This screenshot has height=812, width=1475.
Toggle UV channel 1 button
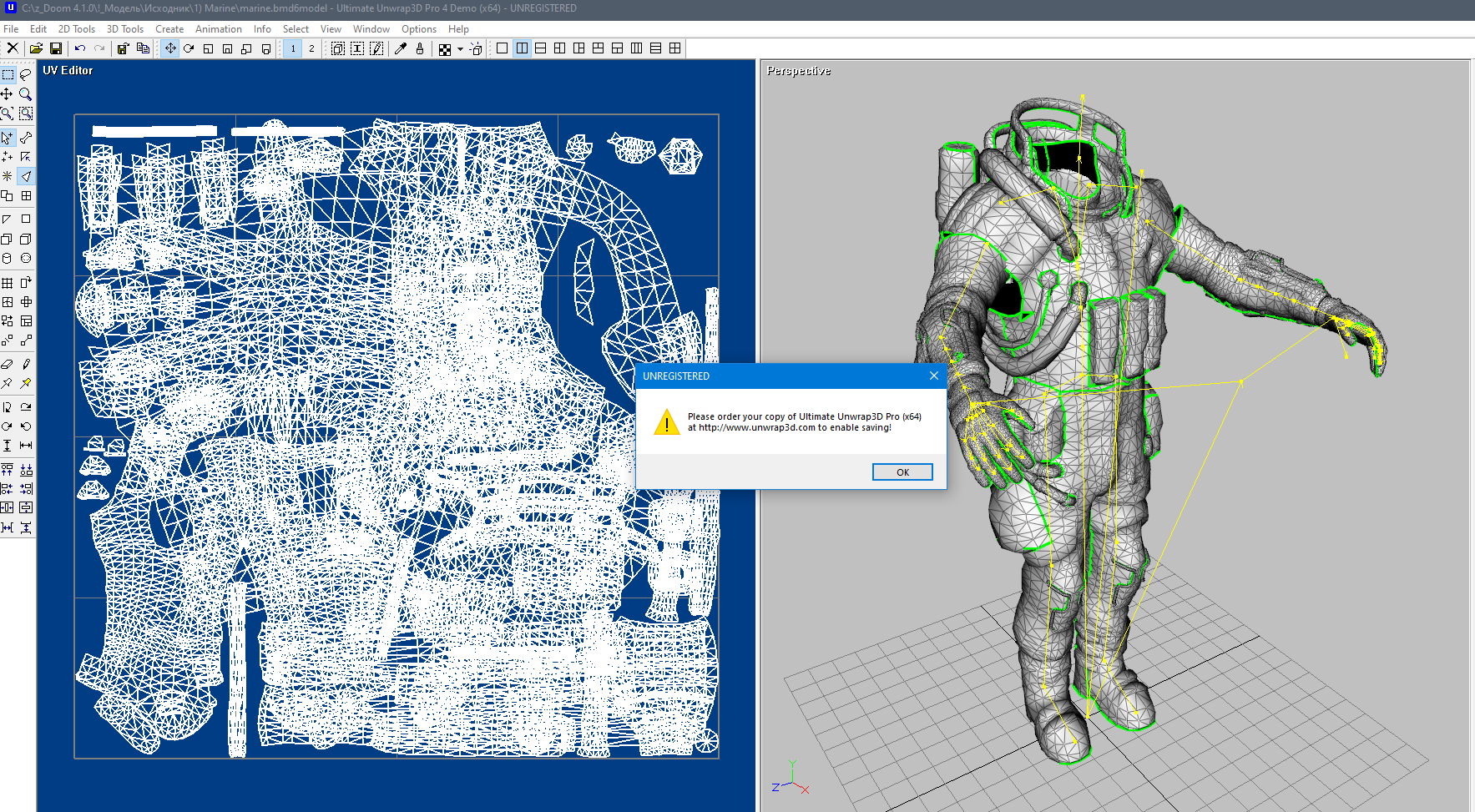click(x=292, y=48)
